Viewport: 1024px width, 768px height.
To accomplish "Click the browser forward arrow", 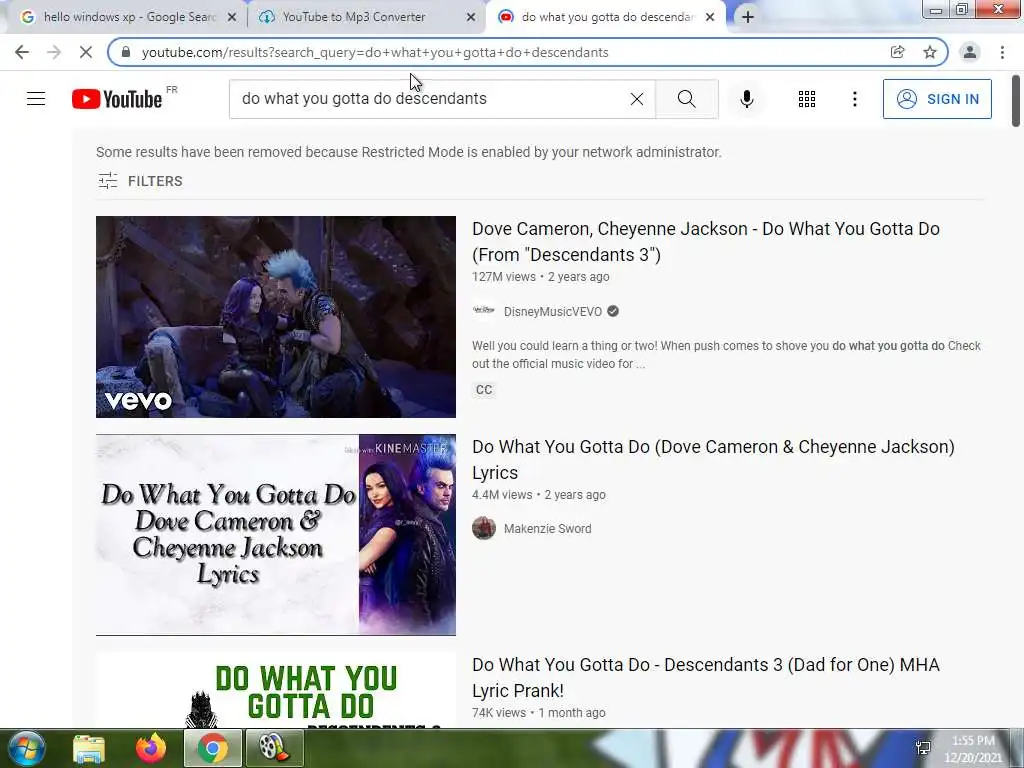I will [54, 52].
